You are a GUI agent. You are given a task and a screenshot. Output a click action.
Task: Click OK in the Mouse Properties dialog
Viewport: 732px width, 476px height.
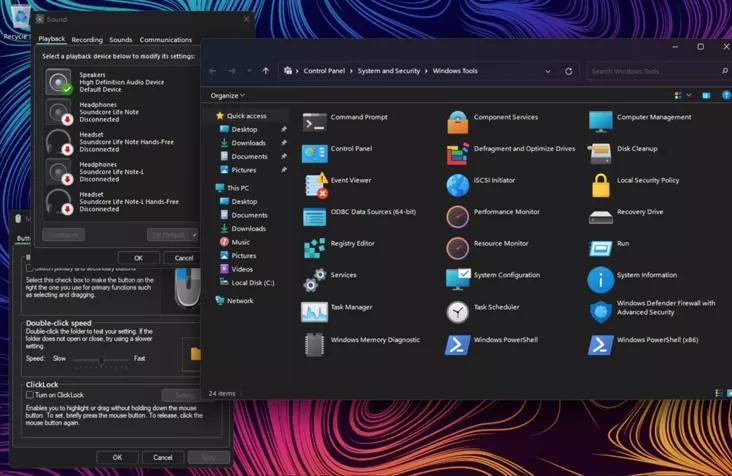[117, 457]
